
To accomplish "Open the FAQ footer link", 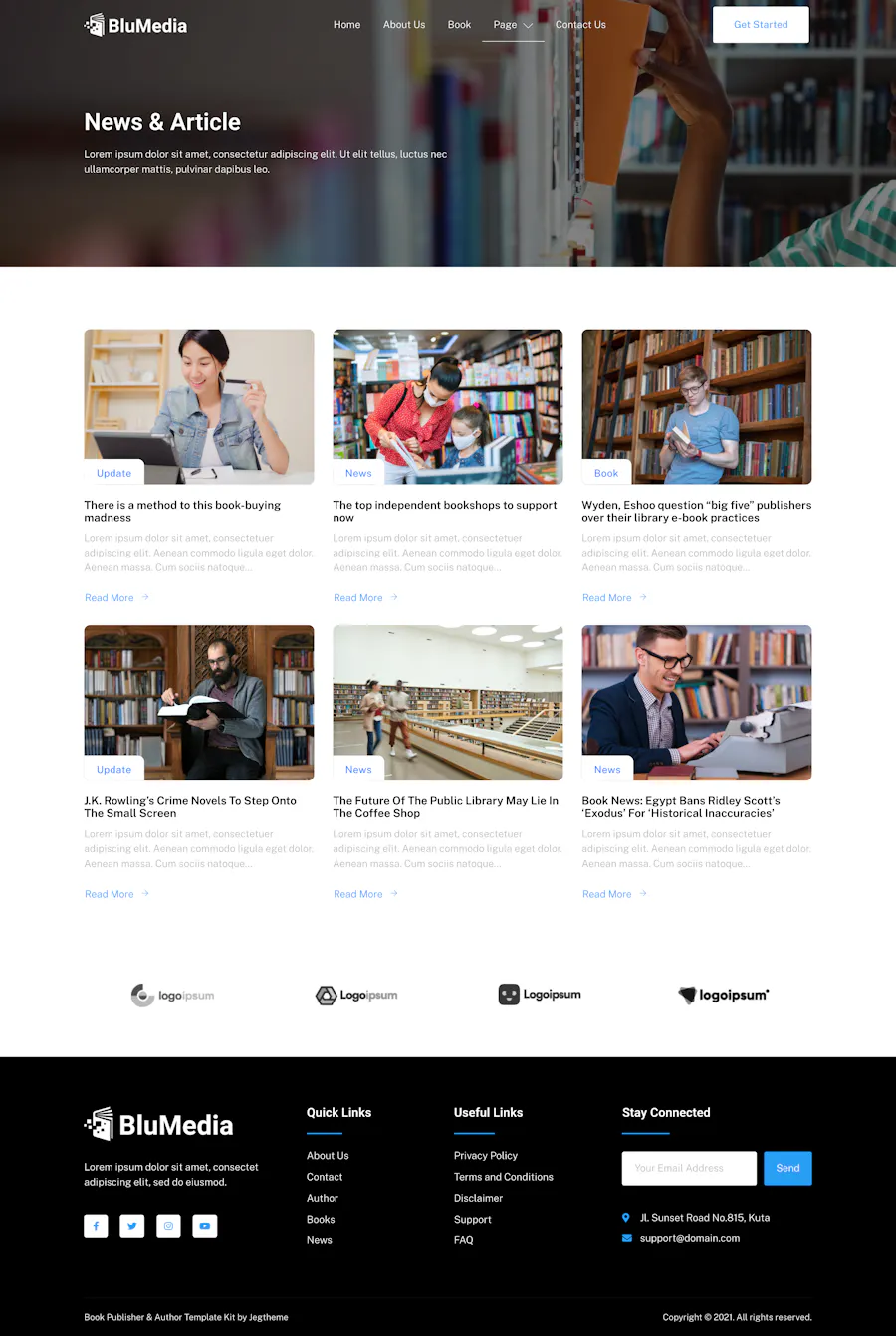I will [464, 1240].
